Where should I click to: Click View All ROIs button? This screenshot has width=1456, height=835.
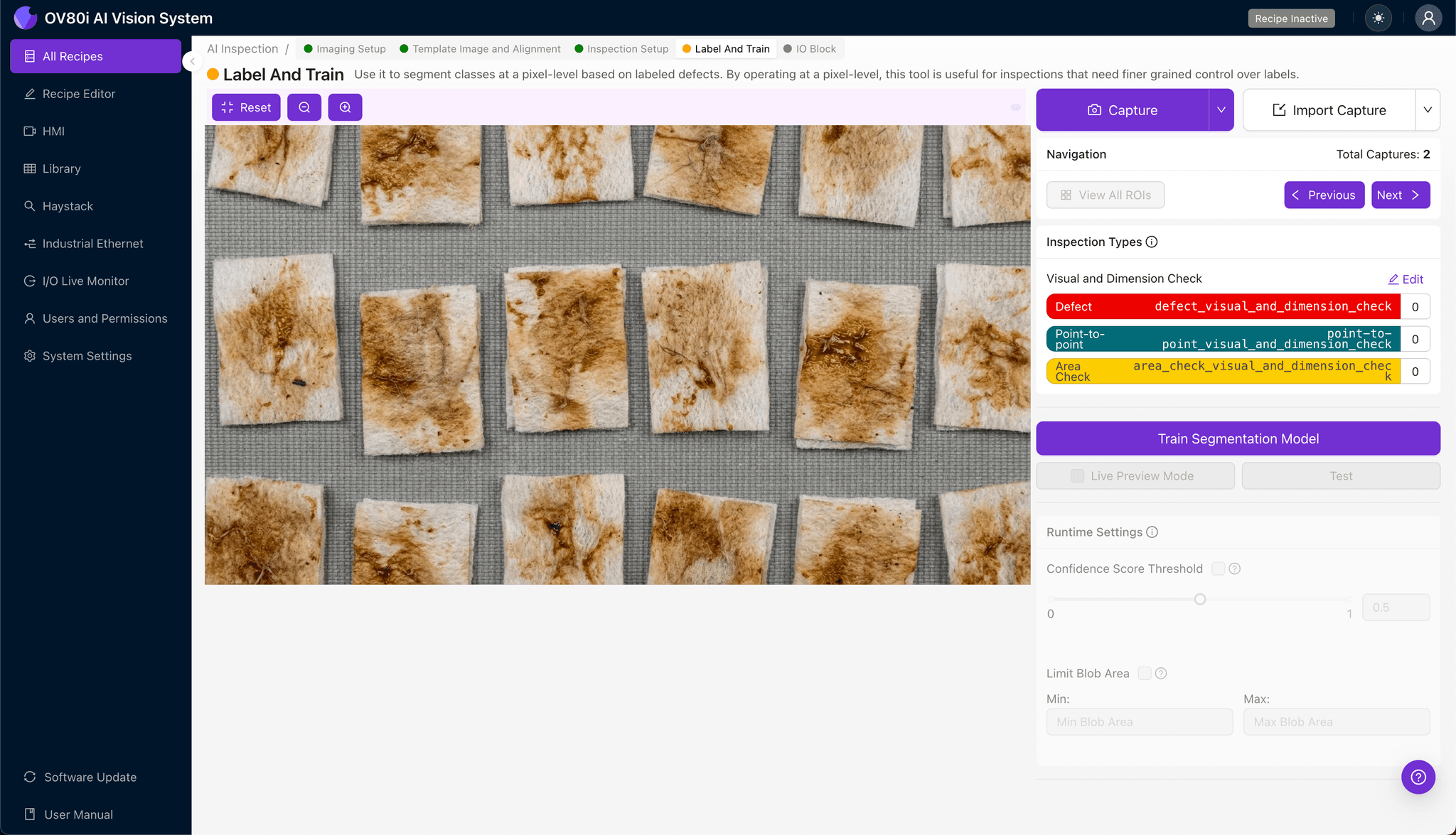point(1105,195)
